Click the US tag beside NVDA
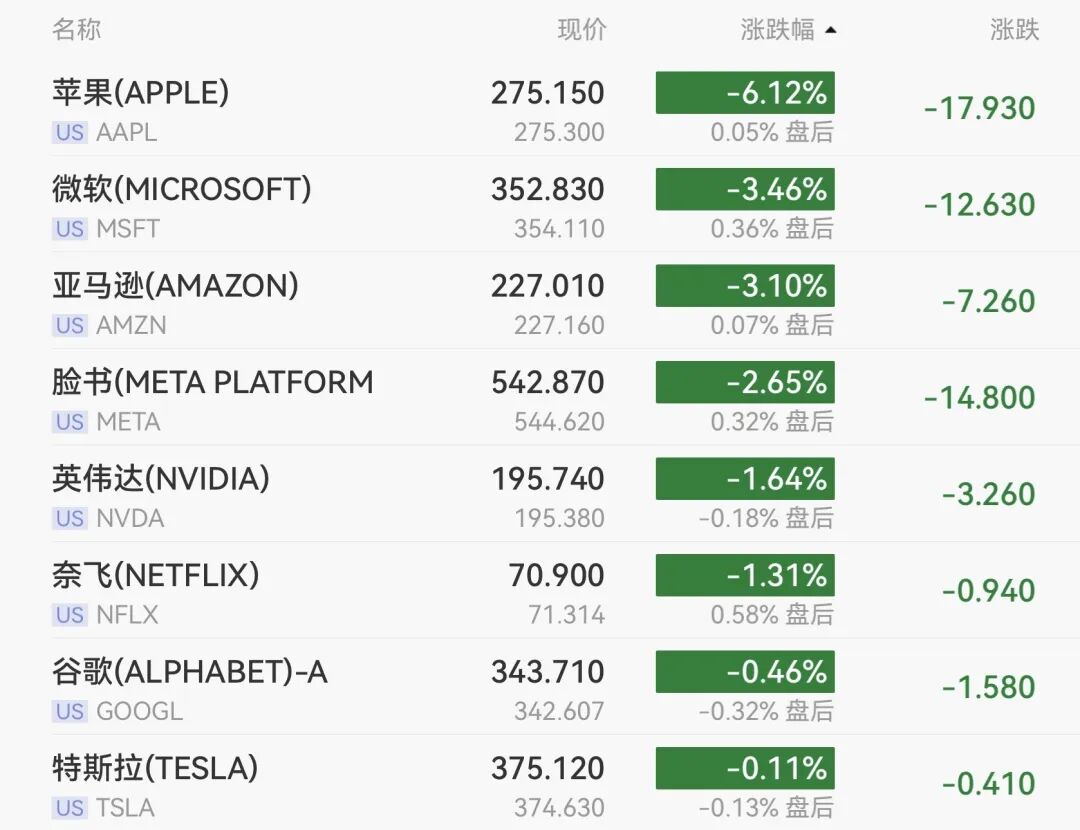The height and width of the screenshot is (830, 1080). tap(70, 518)
